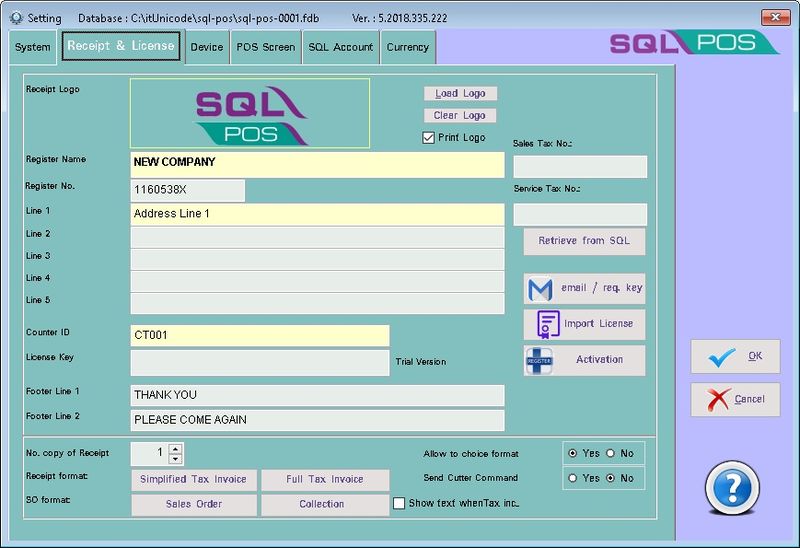Select No for Allow to choice format
Image resolution: width=800 pixels, height=548 pixels.
coord(611,454)
